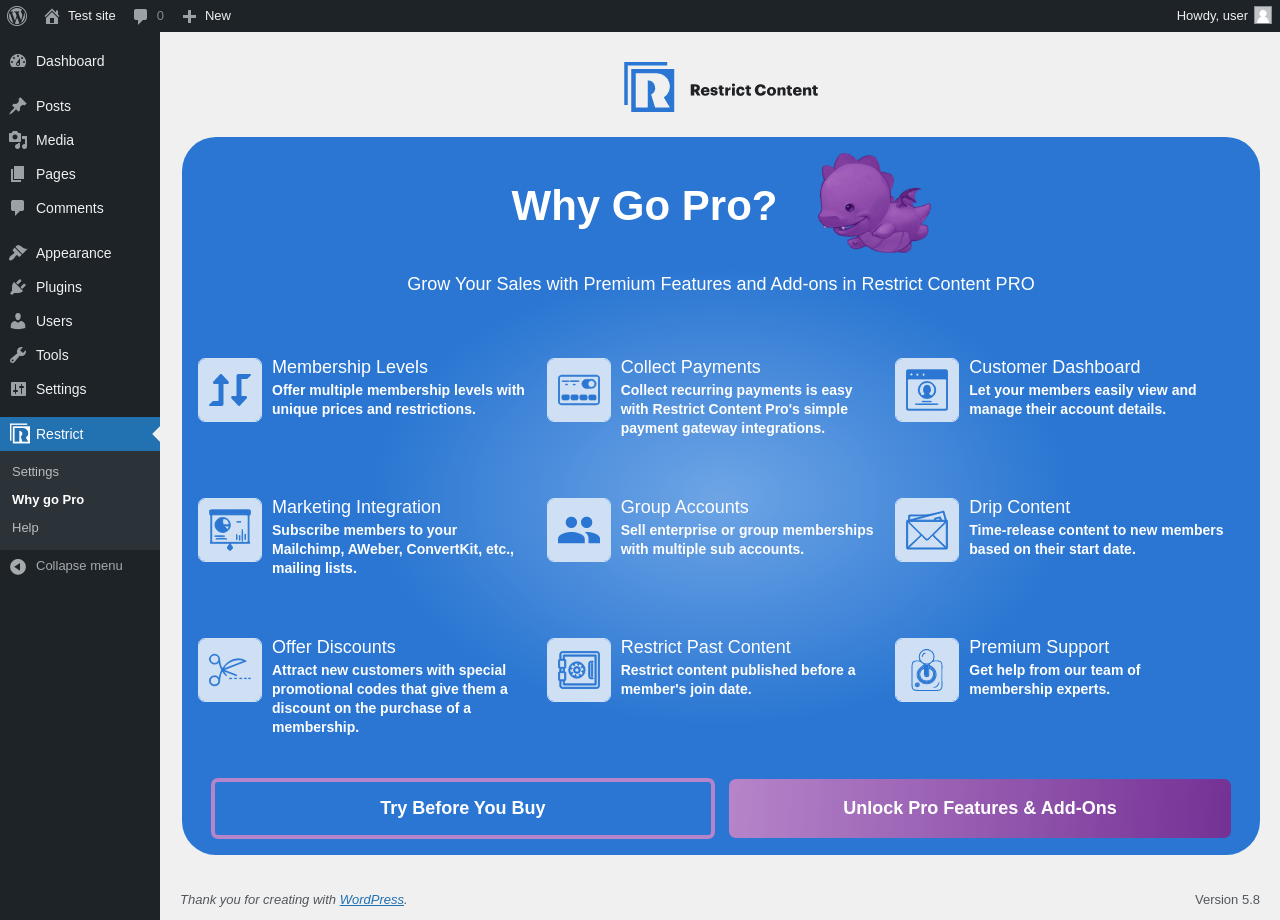Click the Marketing Integration chart icon
This screenshot has width=1280, height=920.
230,530
